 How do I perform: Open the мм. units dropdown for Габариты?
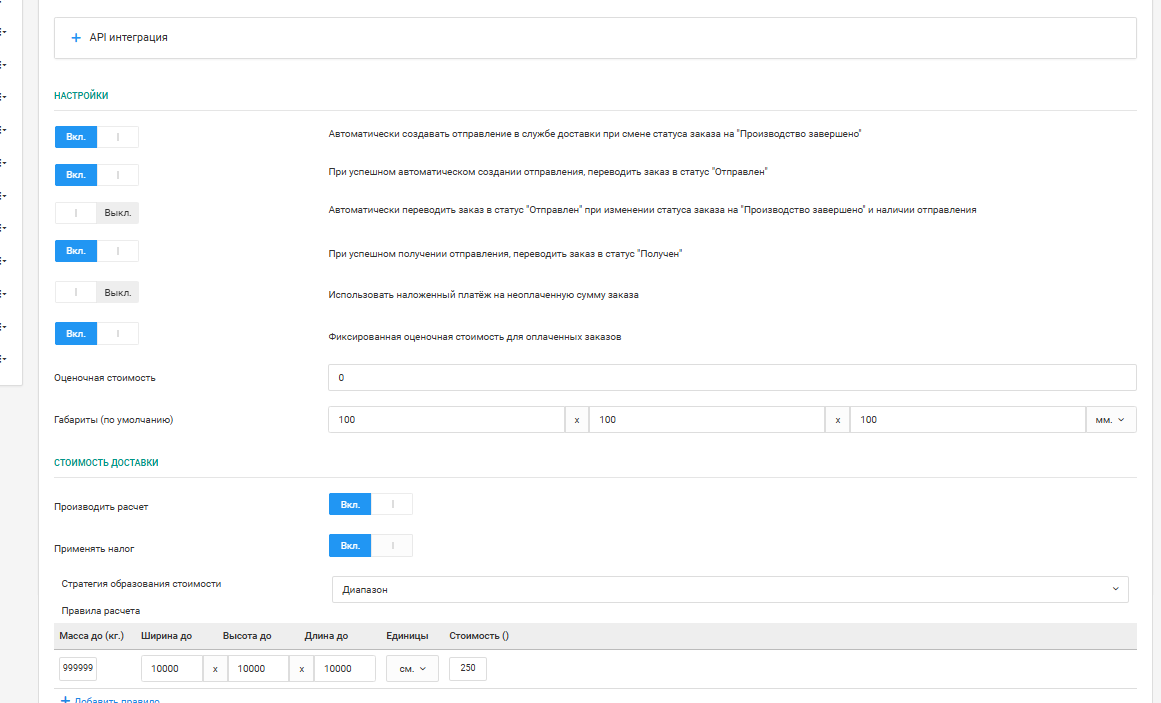tap(1111, 420)
